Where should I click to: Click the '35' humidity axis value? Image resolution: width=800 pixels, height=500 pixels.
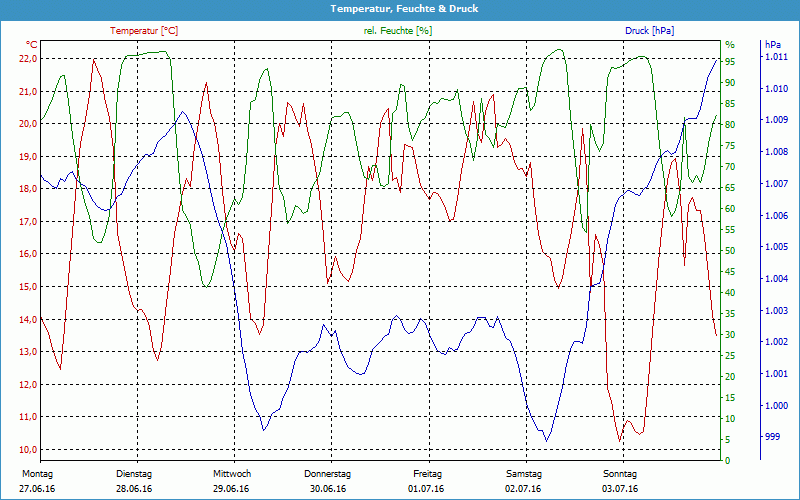click(x=730, y=314)
